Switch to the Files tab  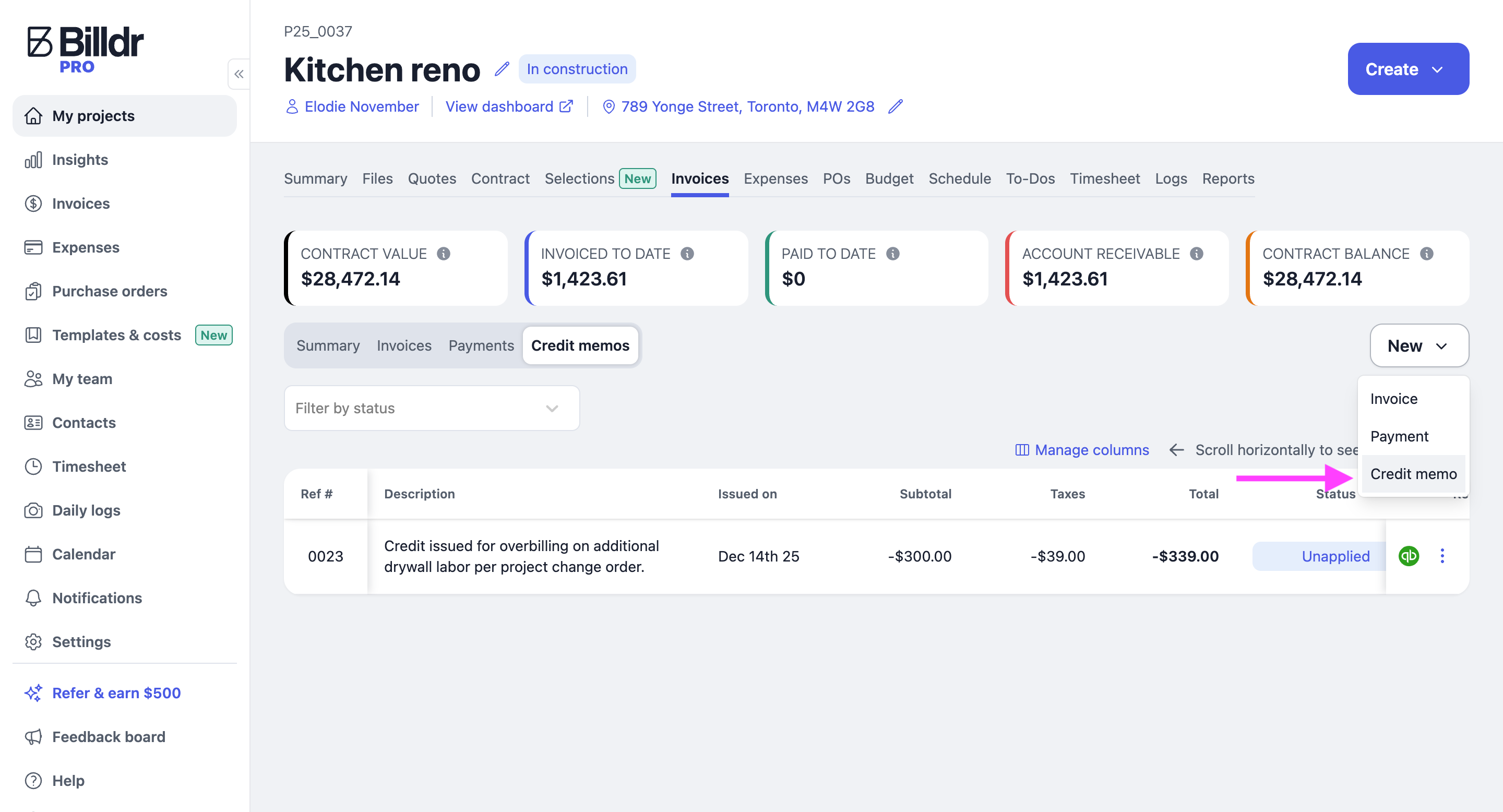click(377, 178)
